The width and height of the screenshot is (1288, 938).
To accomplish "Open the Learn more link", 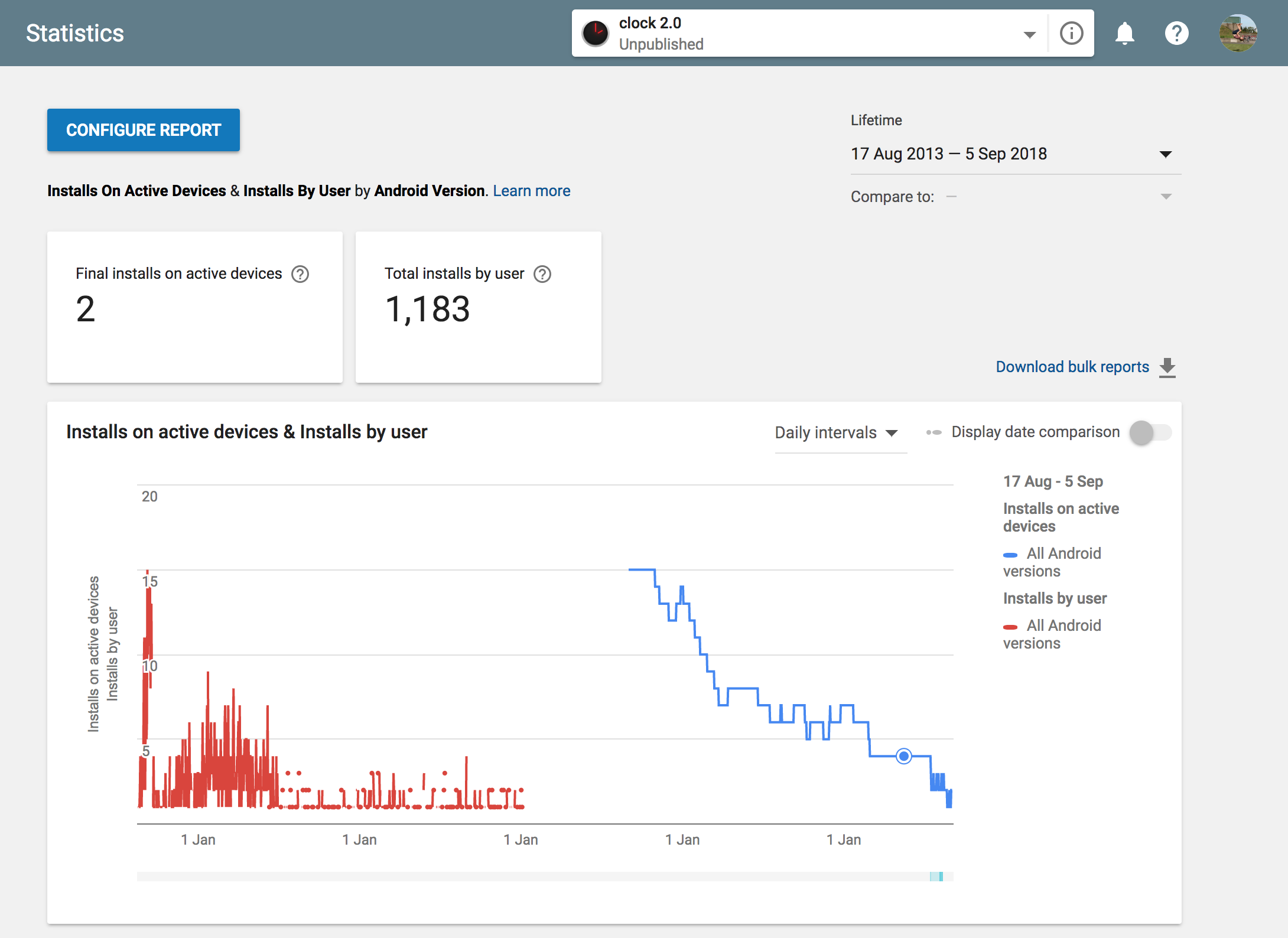I will (531, 191).
